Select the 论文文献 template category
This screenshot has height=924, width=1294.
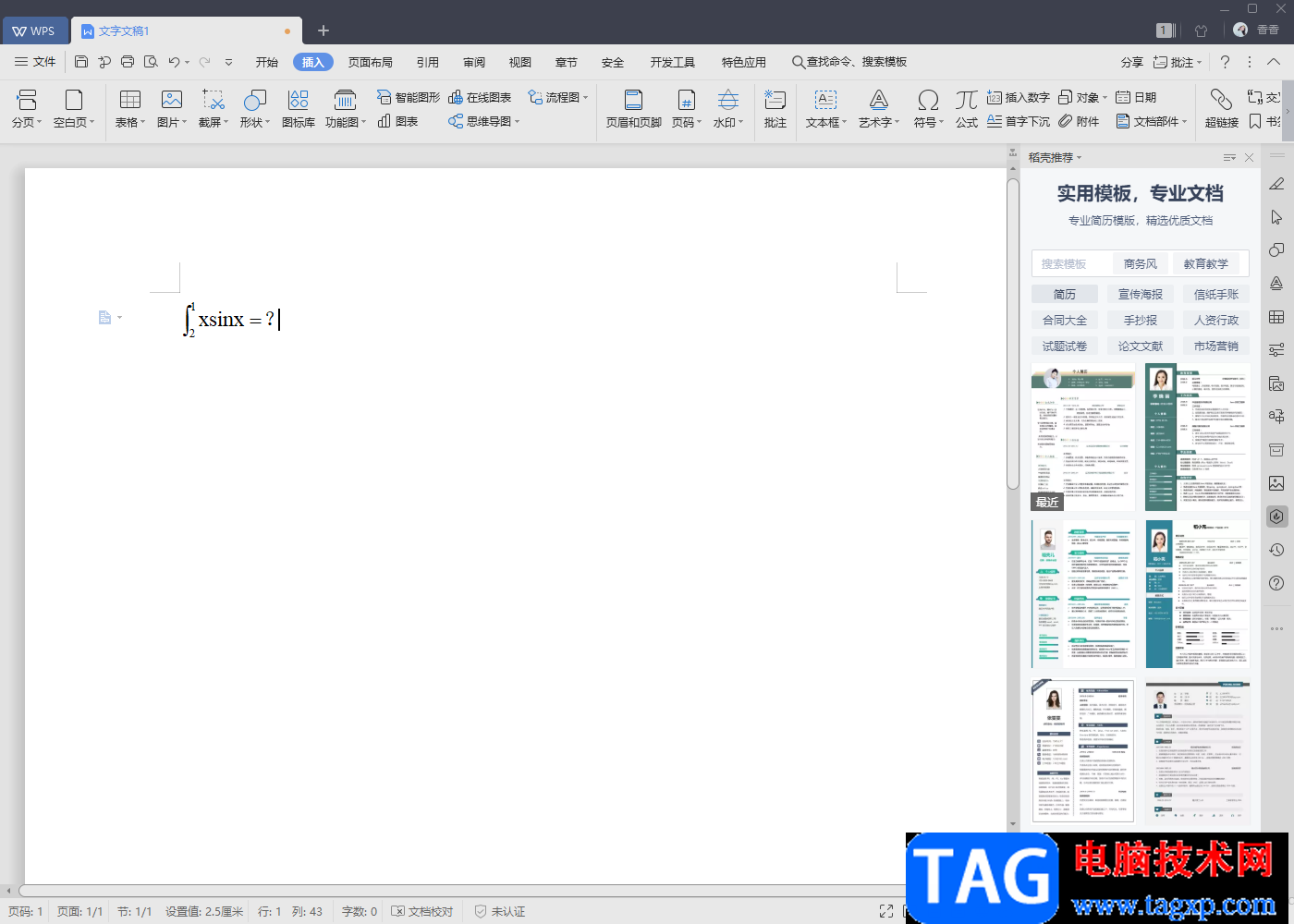coord(1141,346)
